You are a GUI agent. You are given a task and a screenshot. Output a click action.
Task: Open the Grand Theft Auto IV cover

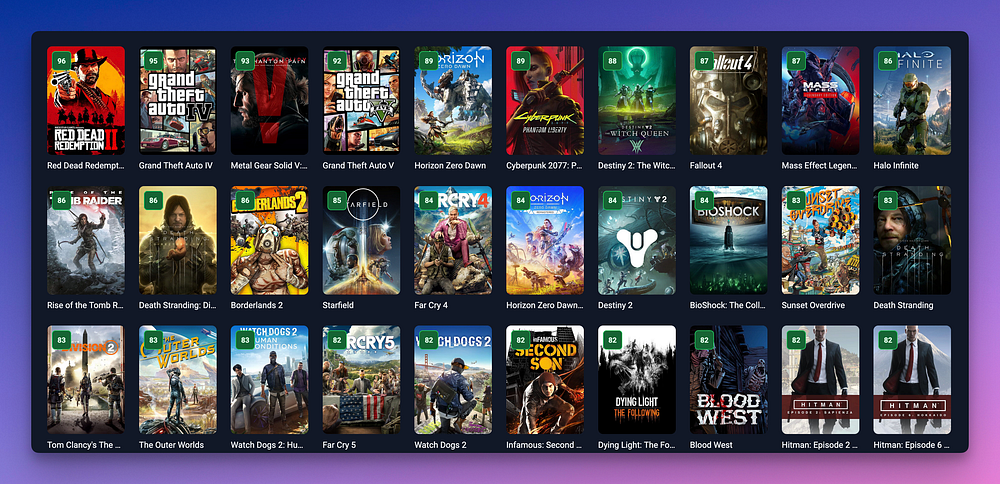pyautogui.click(x=178, y=100)
